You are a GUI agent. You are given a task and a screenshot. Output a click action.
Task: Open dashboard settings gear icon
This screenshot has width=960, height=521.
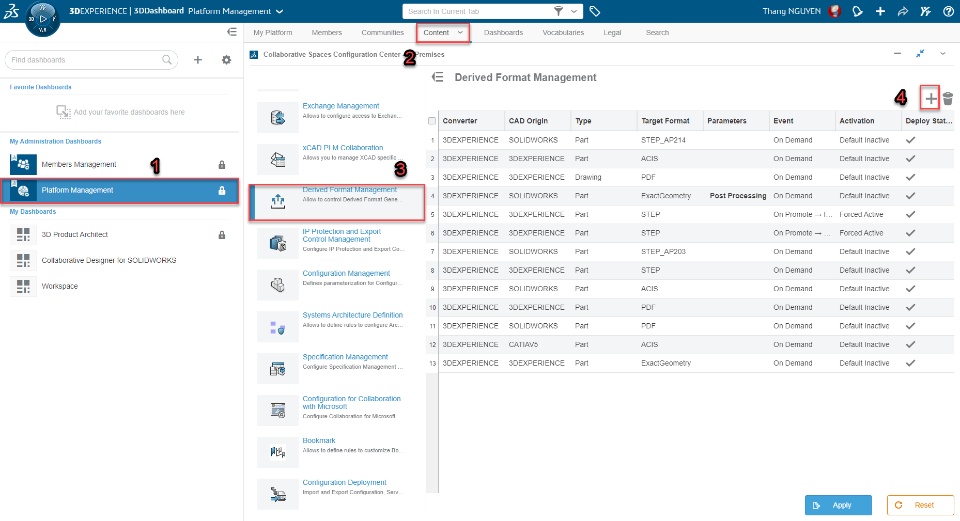pos(226,60)
